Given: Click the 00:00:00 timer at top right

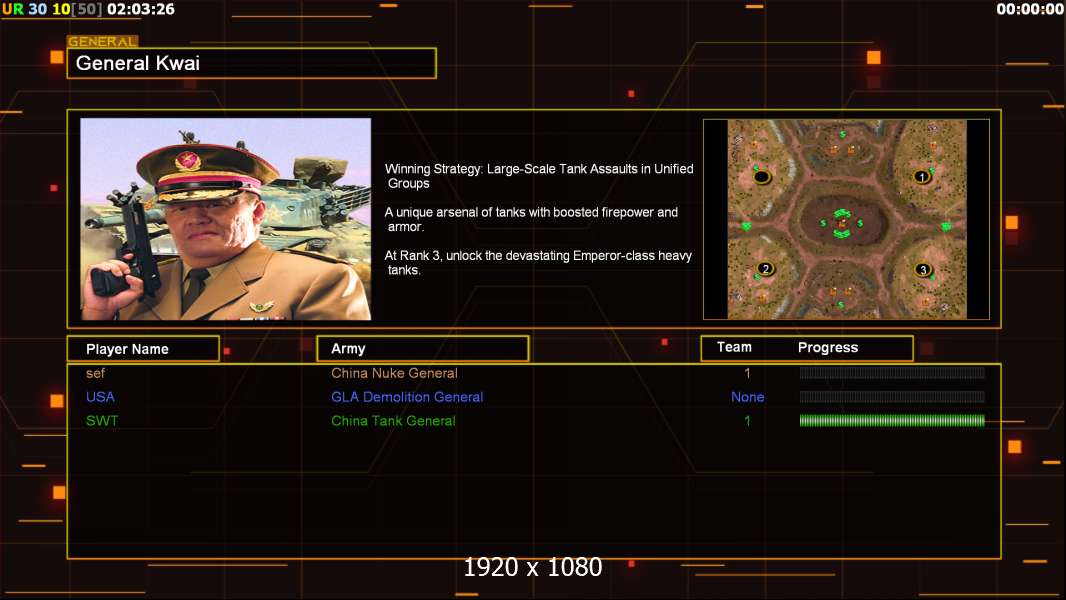Looking at the screenshot, I should pyautogui.click(x=1029, y=10).
